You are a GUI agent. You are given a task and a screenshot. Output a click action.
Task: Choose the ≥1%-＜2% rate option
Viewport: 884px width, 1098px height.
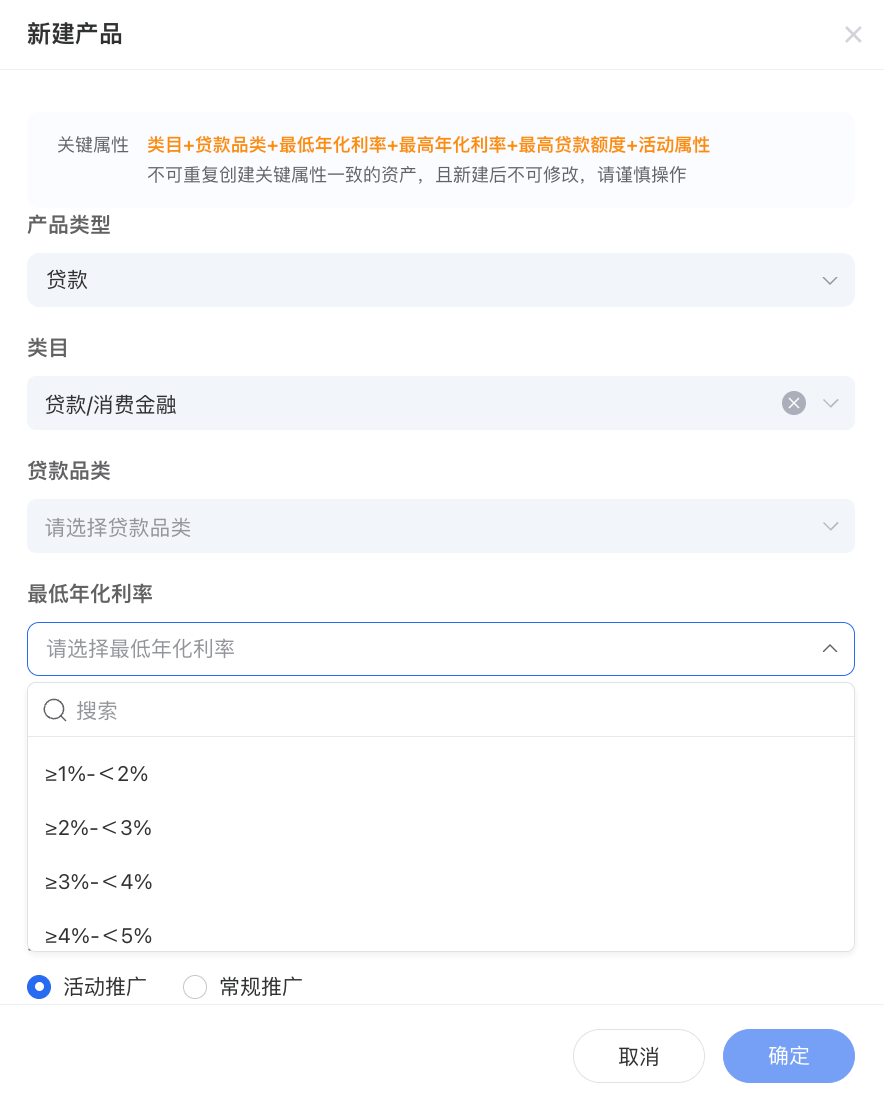pos(97,774)
